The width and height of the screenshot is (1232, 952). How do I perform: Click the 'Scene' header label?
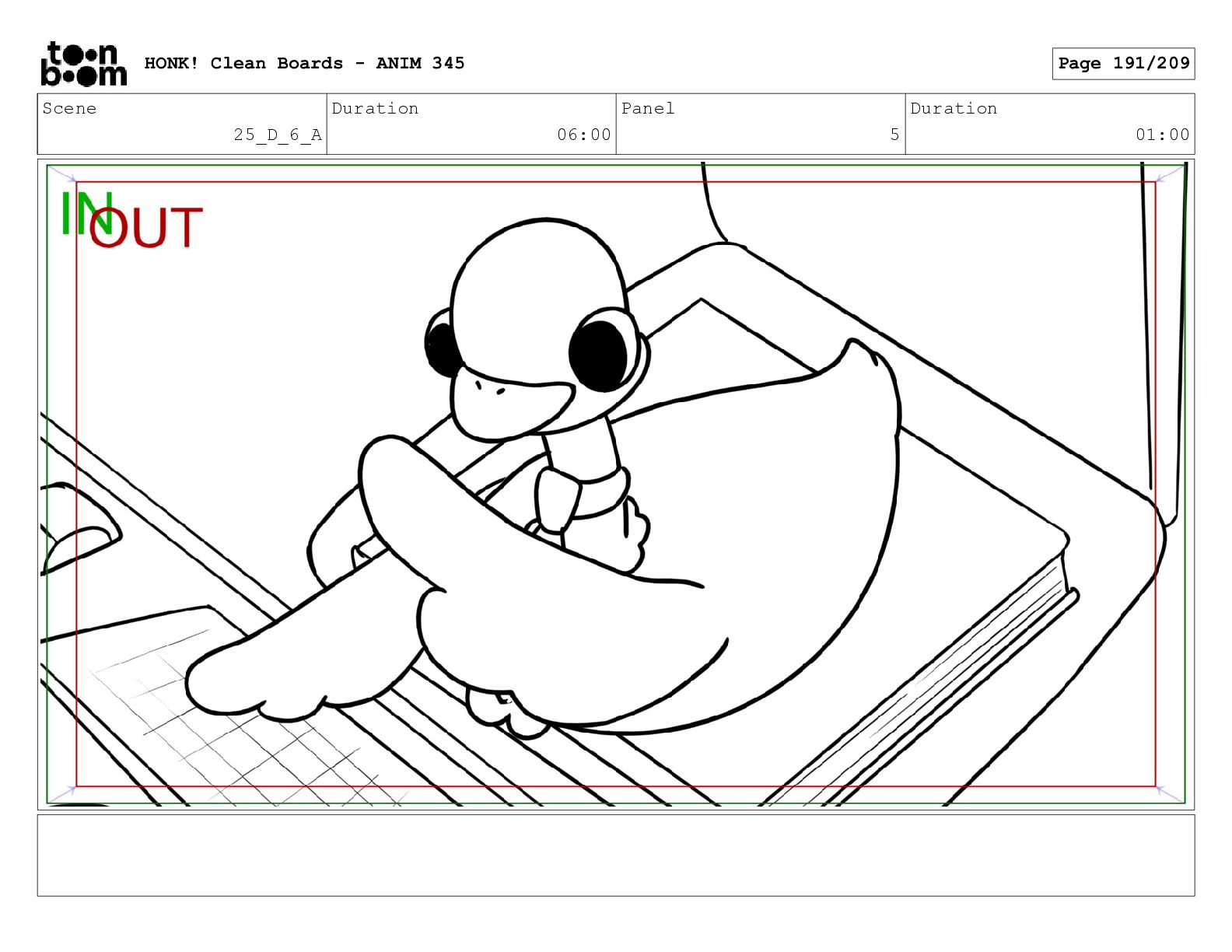pos(69,108)
